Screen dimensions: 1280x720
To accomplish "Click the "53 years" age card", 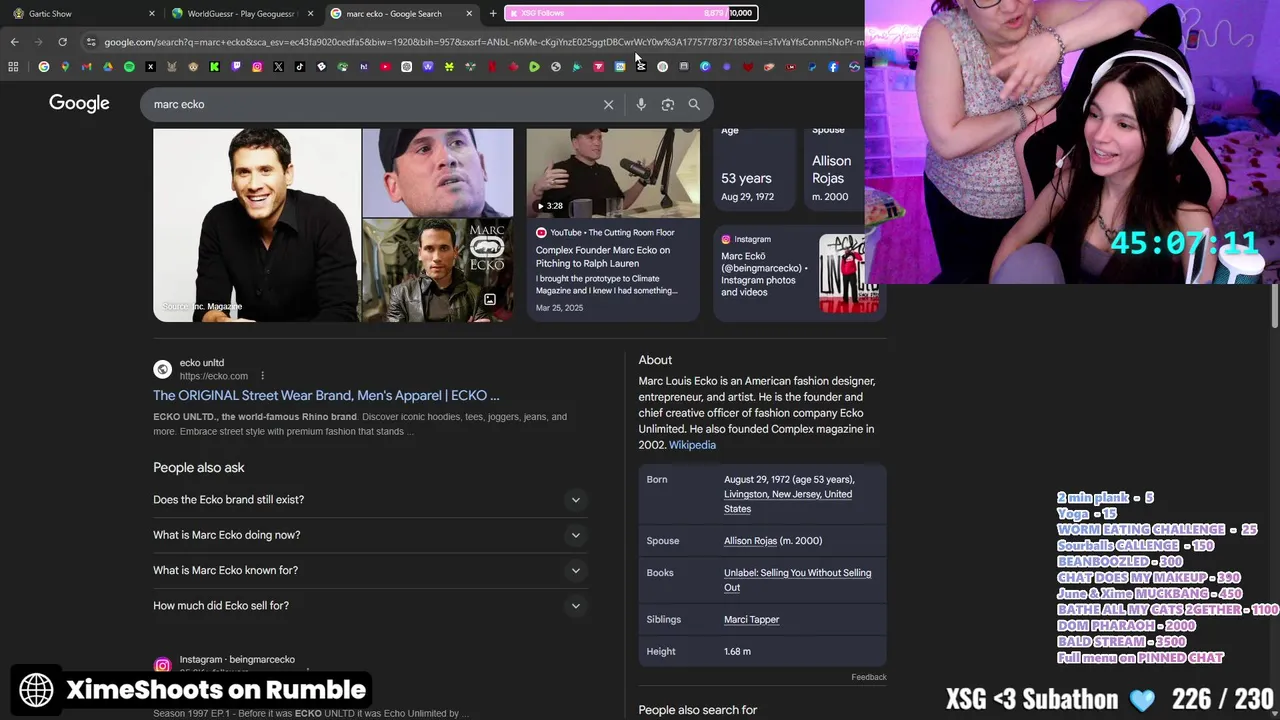I will click(x=755, y=168).
